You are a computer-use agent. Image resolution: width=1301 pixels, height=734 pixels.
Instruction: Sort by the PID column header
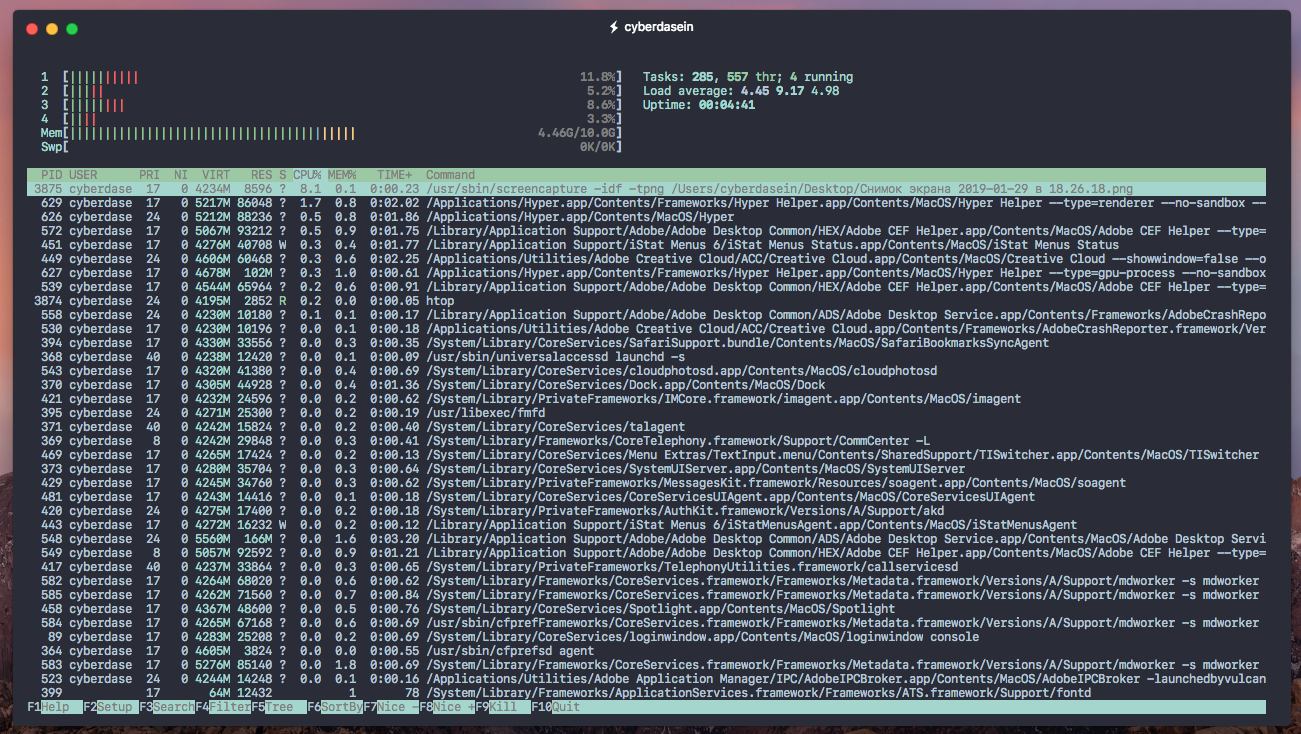click(x=51, y=175)
